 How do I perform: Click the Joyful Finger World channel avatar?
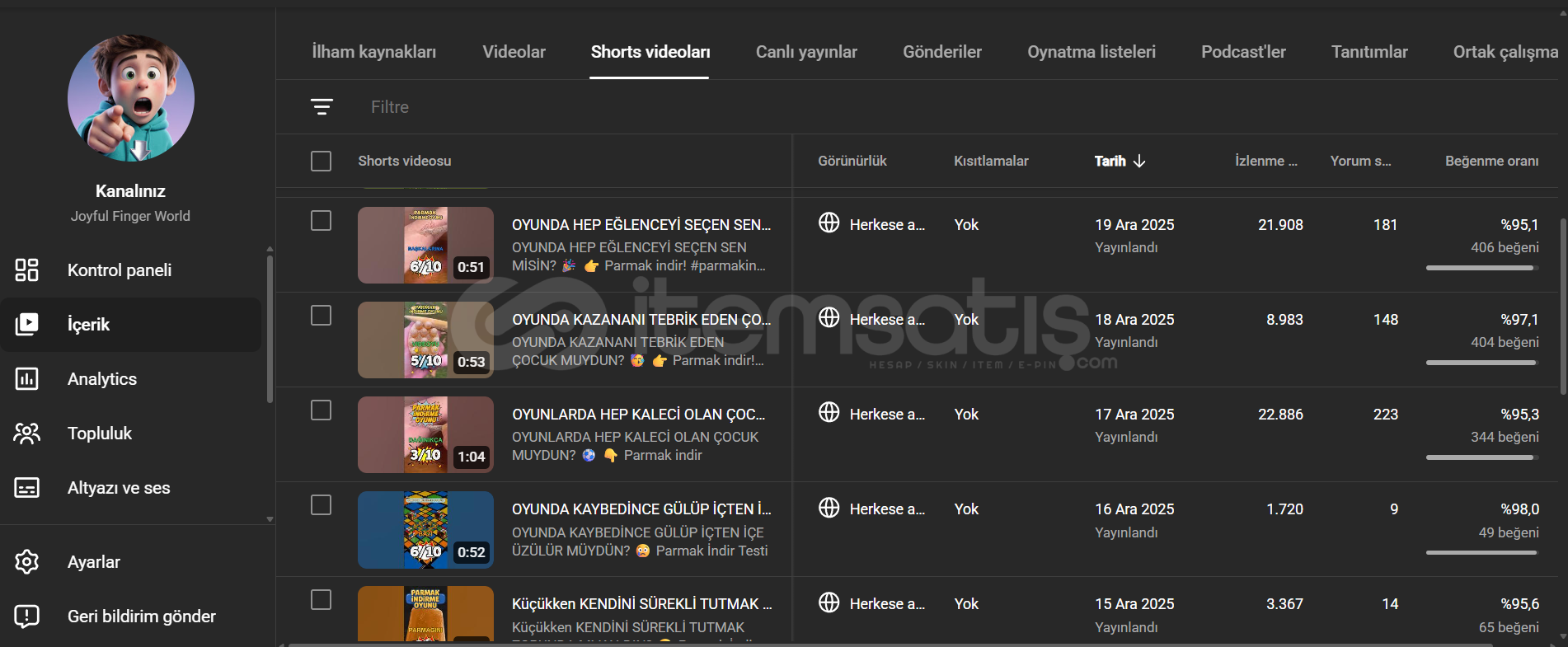[131, 98]
